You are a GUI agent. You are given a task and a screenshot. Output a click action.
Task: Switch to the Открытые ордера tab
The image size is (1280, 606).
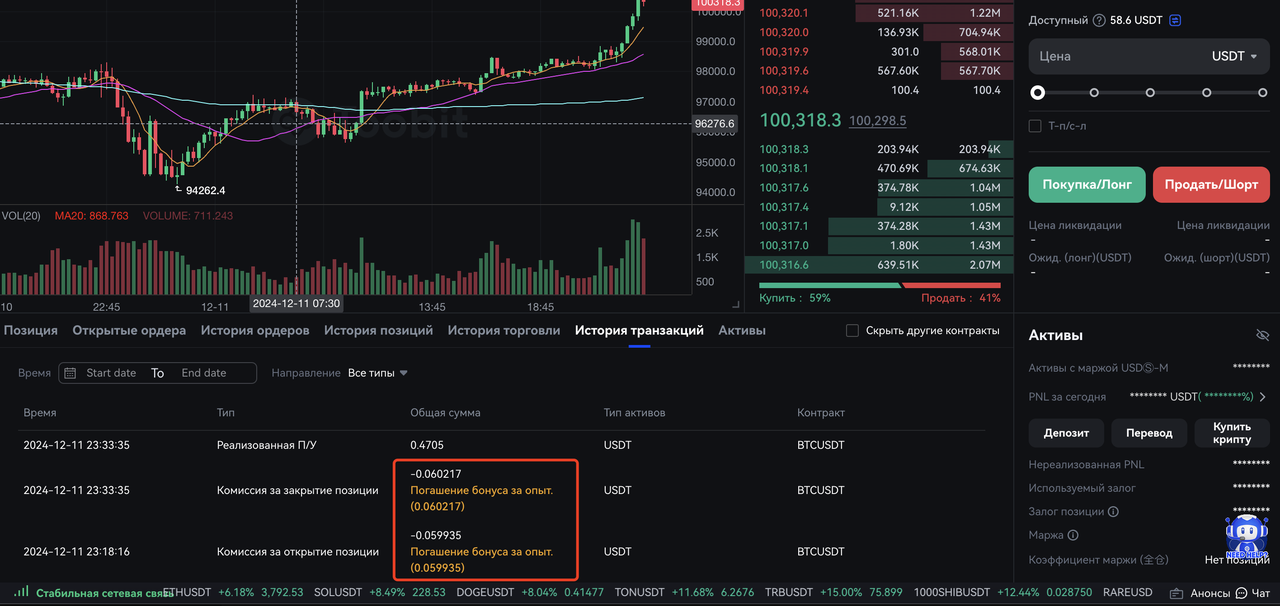129,330
